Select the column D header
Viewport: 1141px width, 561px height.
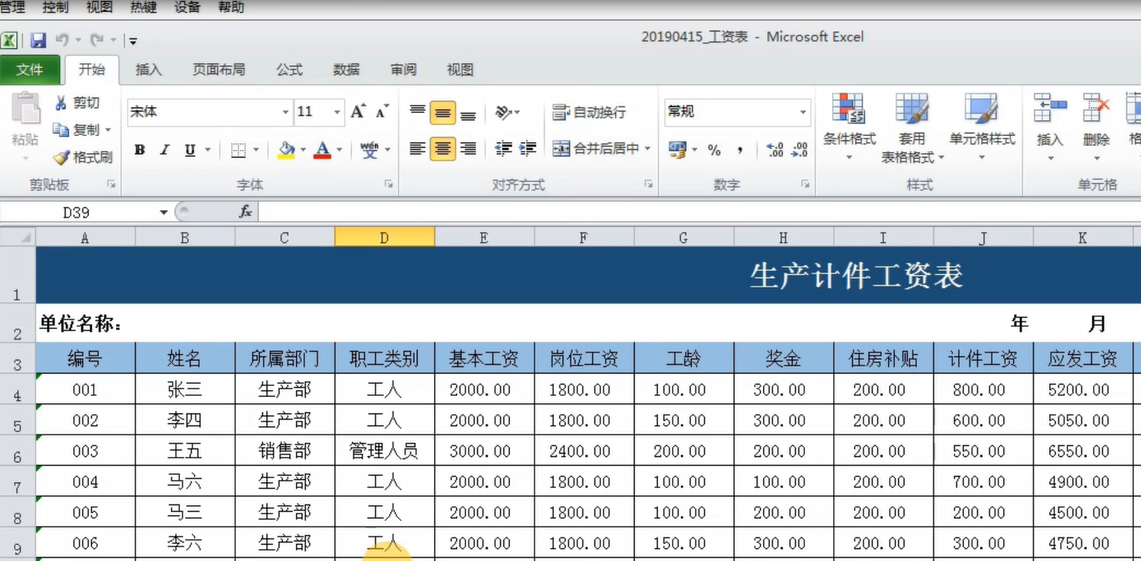click(x=384, y=237)
